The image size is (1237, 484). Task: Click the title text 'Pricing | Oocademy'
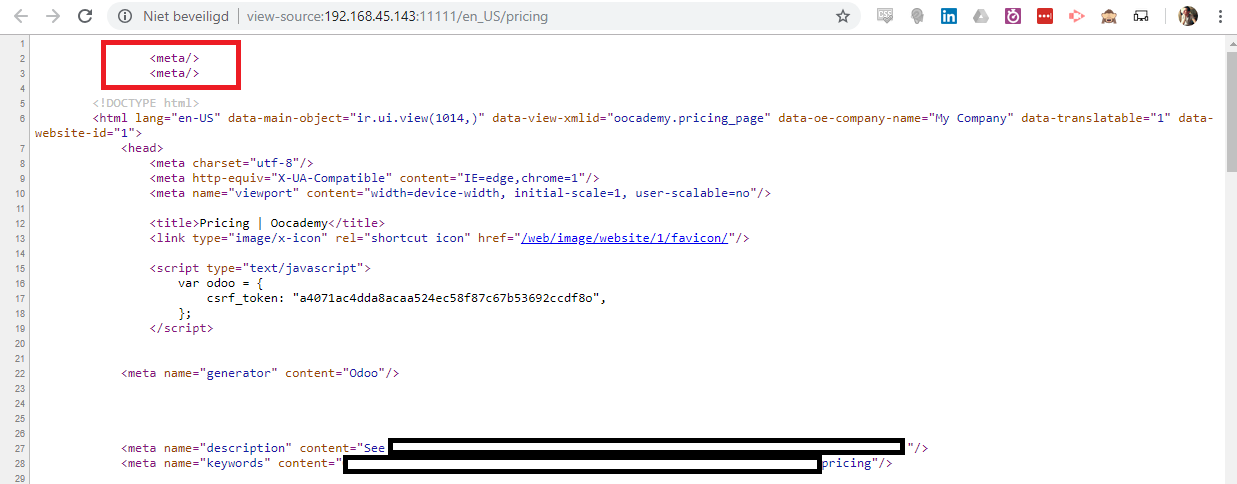coord(263,223)
